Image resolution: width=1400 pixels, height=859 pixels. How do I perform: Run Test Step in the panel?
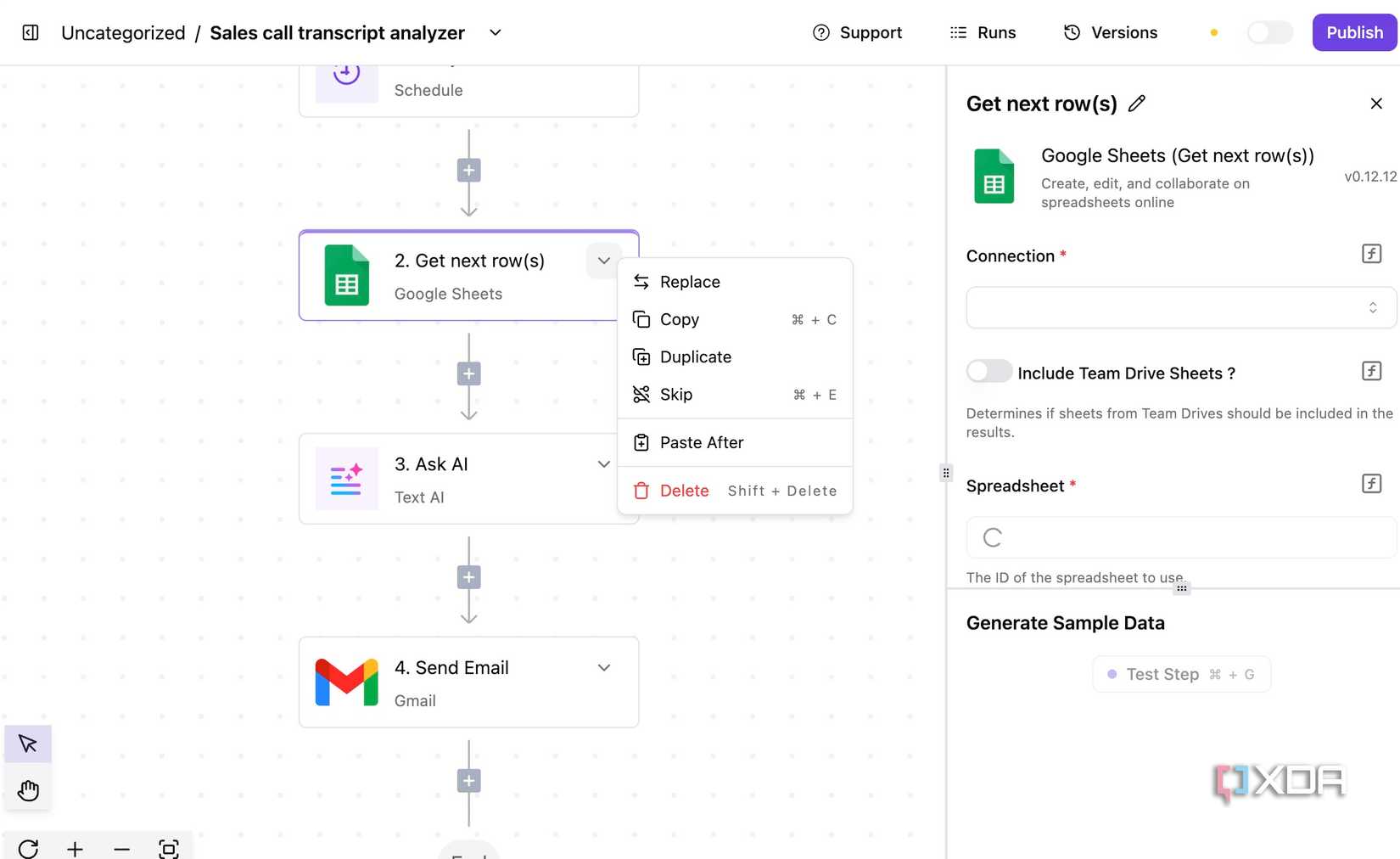tap(1181, 673)
